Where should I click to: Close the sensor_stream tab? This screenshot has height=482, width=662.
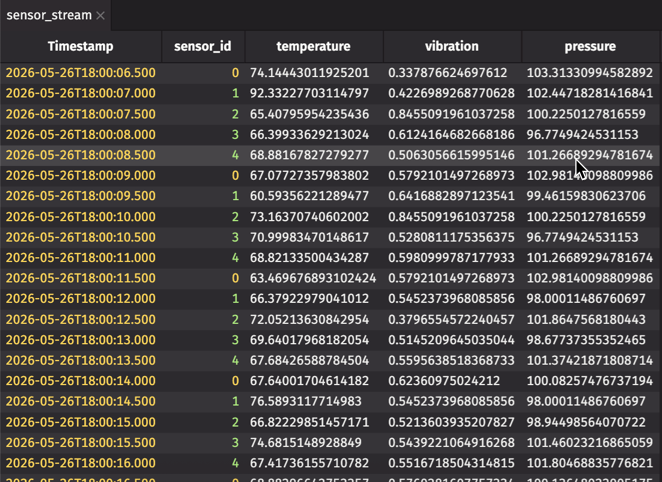click(x=100, y=16)
